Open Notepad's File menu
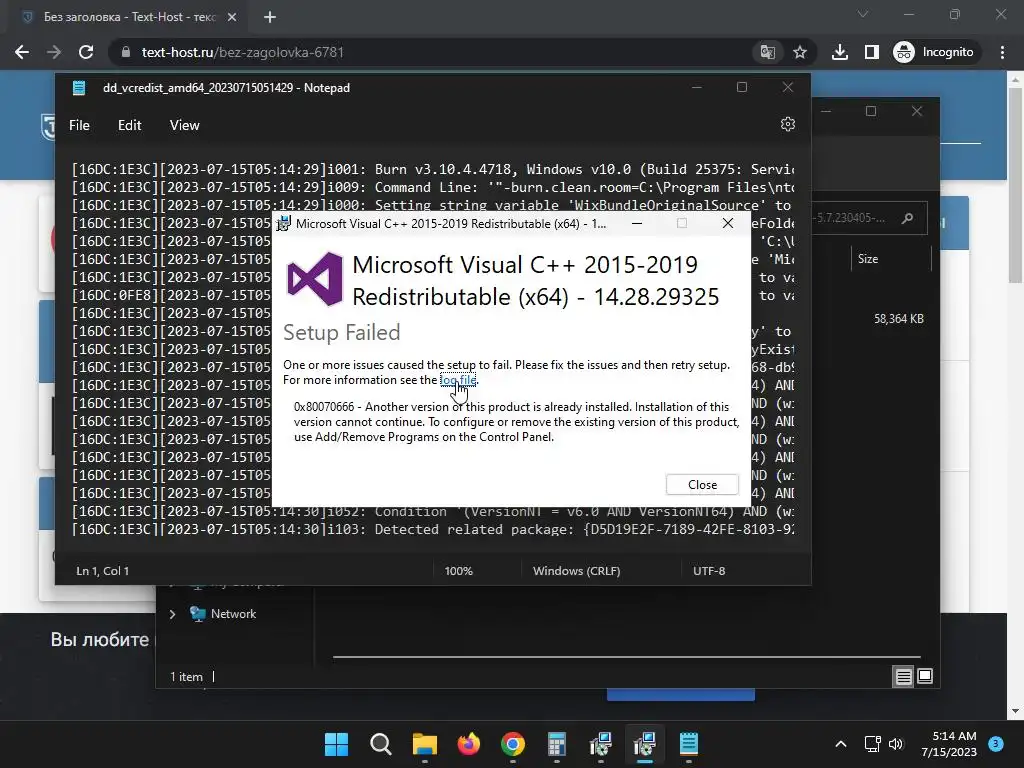 pos(79,125)
